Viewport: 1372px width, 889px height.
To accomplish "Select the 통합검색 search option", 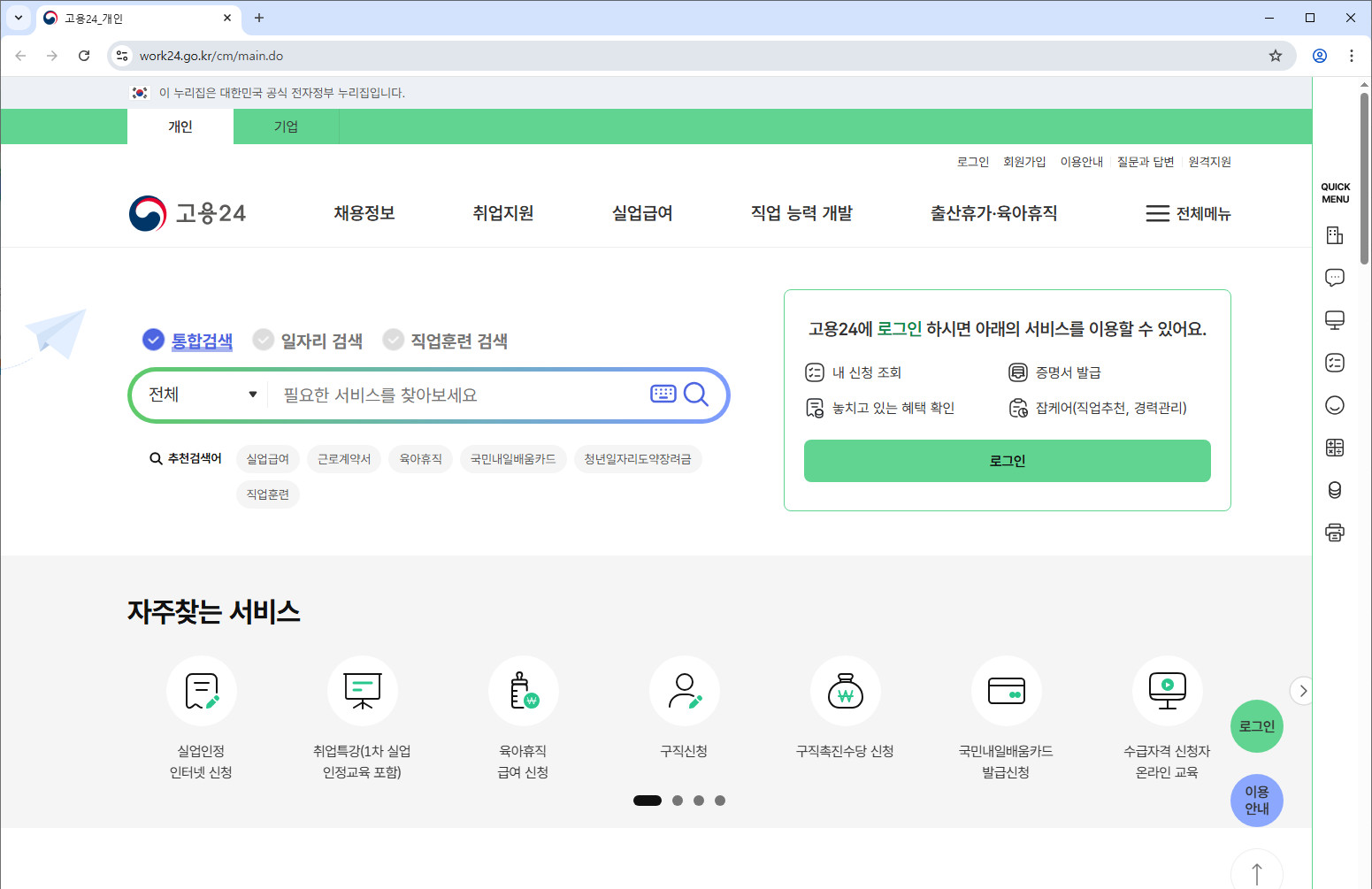I will (x=188, y=341).
